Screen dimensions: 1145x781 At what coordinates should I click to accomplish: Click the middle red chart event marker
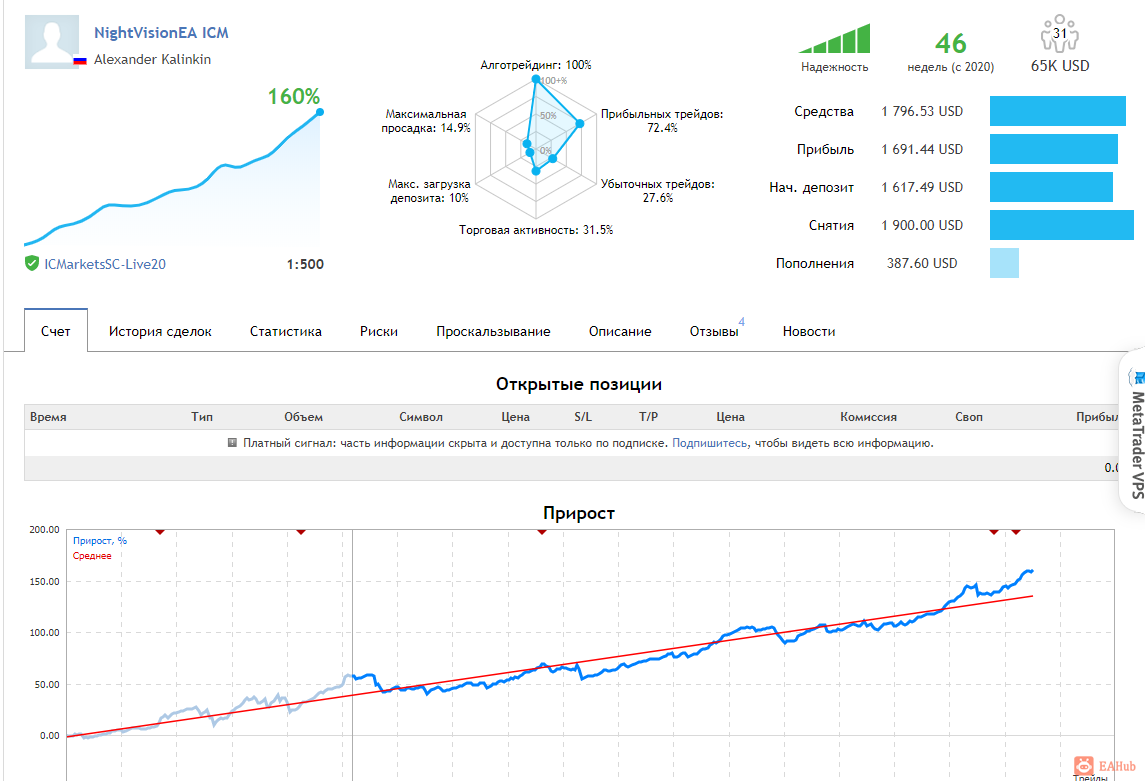point(542,532)
